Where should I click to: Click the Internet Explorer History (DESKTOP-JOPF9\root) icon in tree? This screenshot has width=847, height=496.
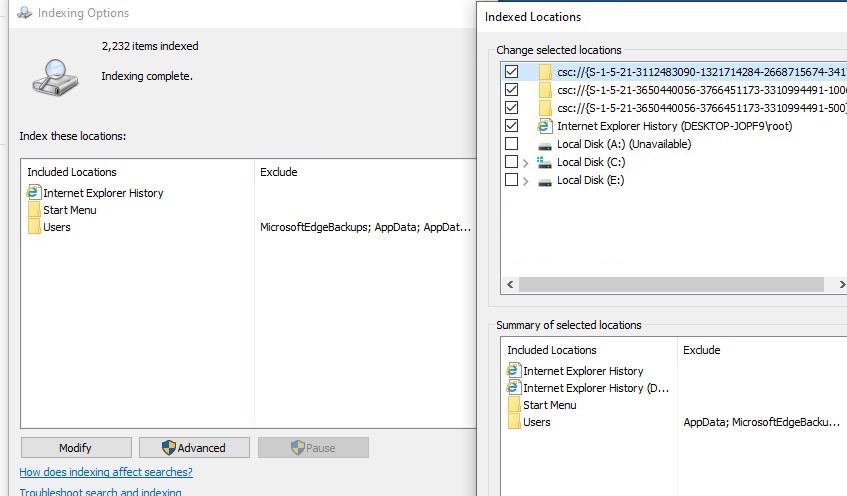click(x=545, y=126)
